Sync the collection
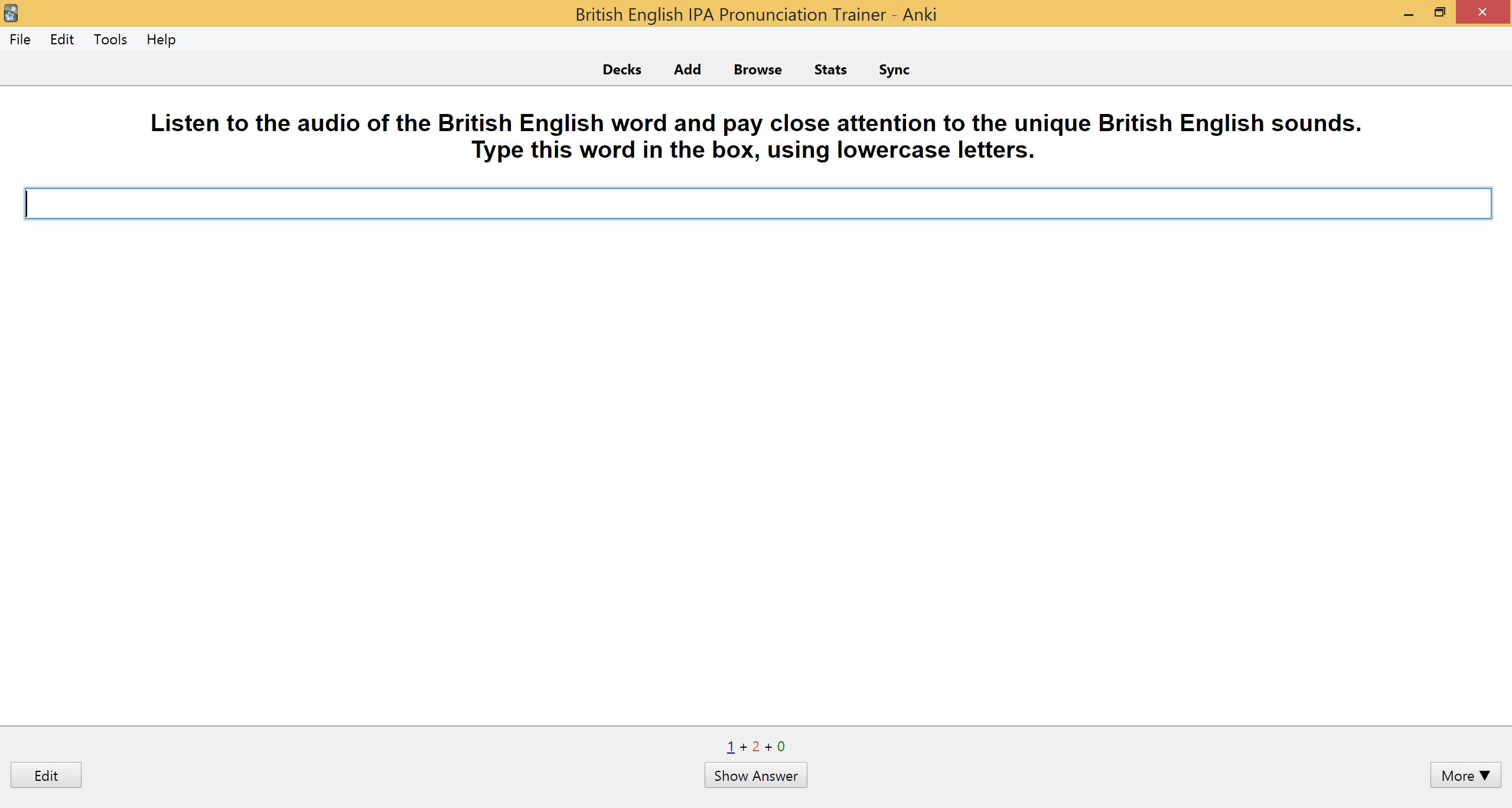 894,70
